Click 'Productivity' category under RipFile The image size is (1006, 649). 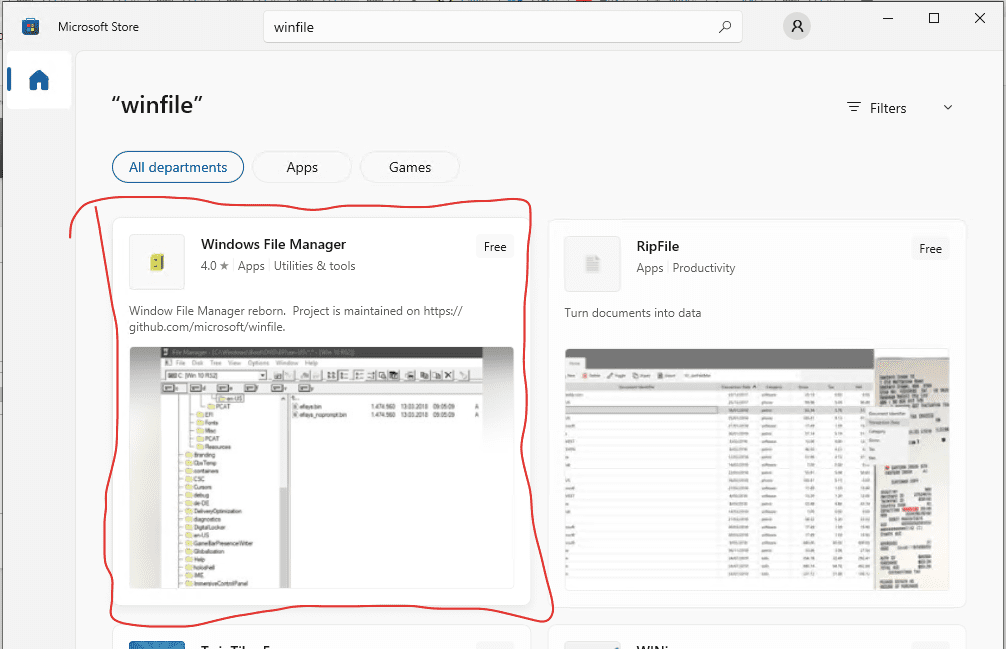pyautogui.click(x=704, y=268)
